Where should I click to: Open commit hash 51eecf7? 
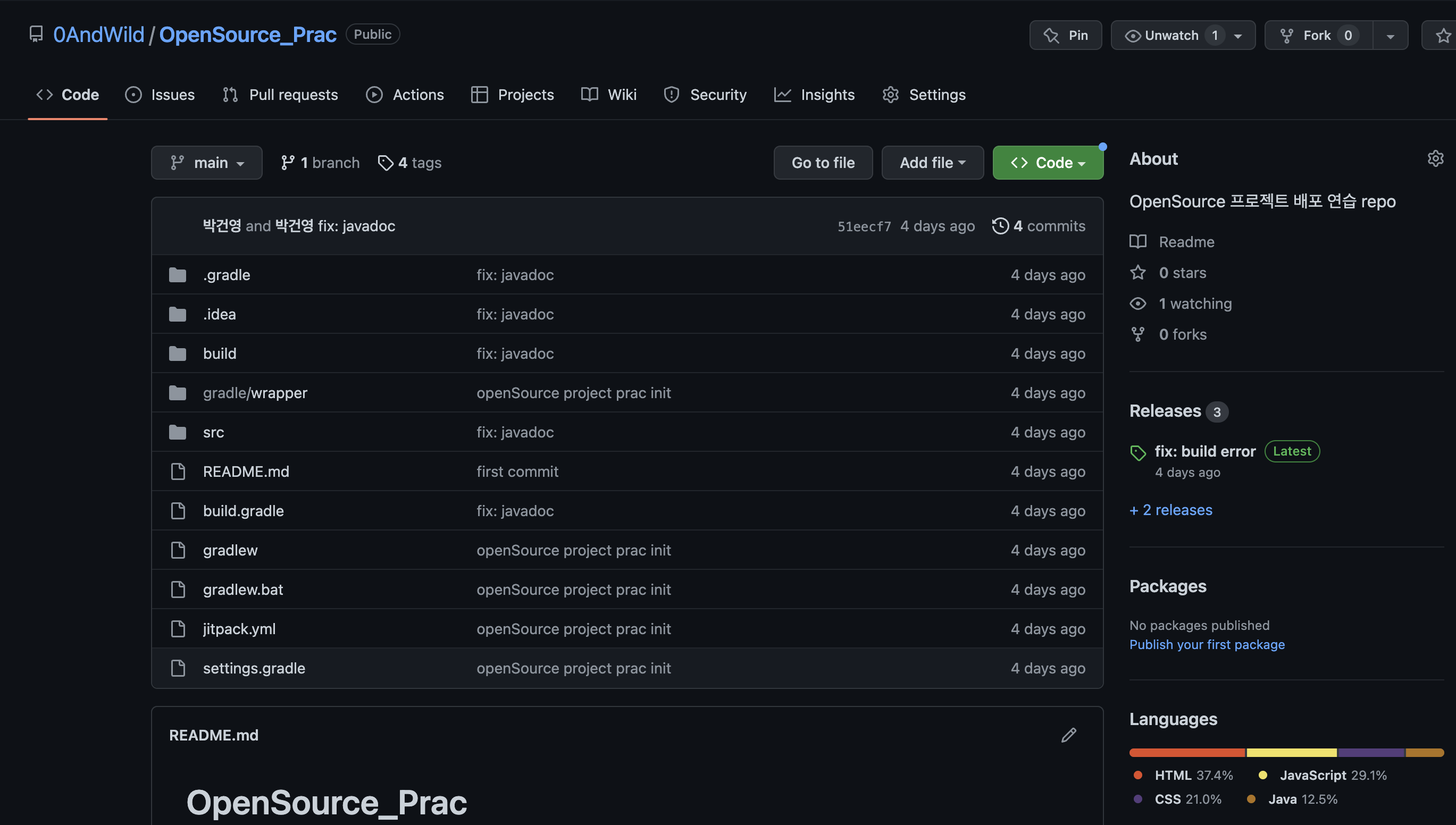pos(864,226)
